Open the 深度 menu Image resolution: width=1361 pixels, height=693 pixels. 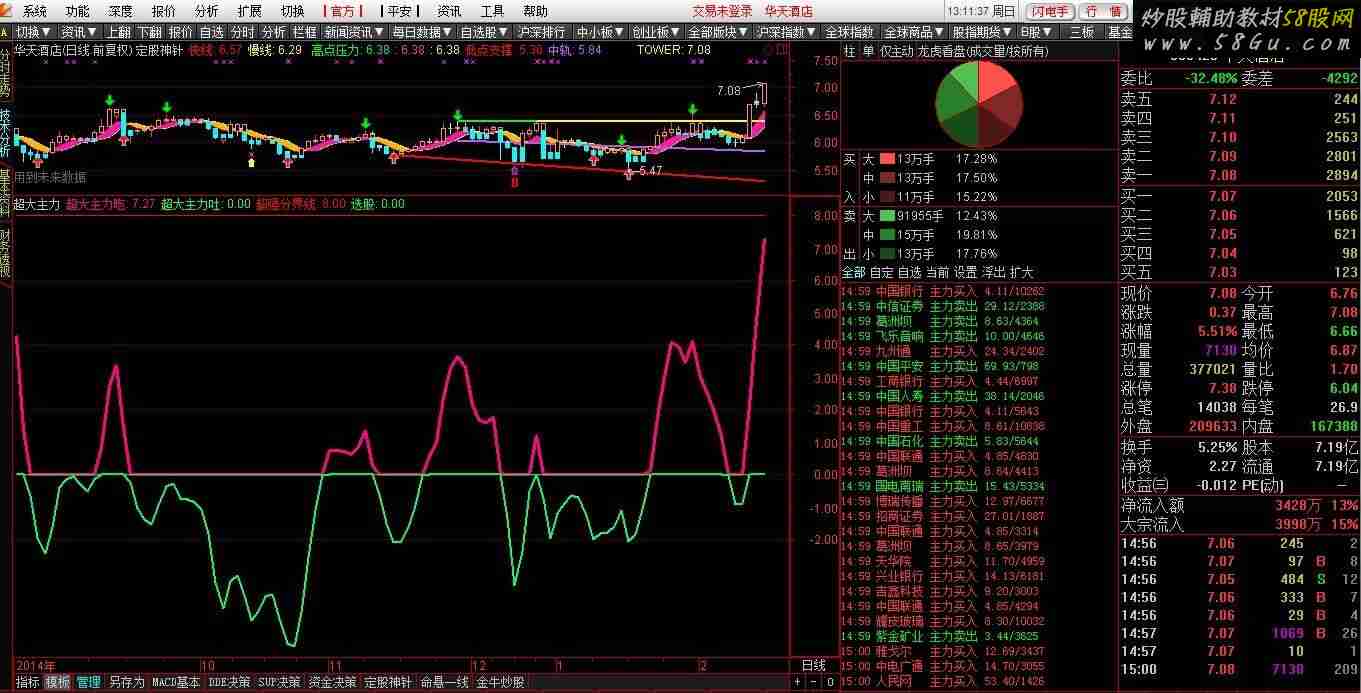pyautogui.click(x=120, y=11)
